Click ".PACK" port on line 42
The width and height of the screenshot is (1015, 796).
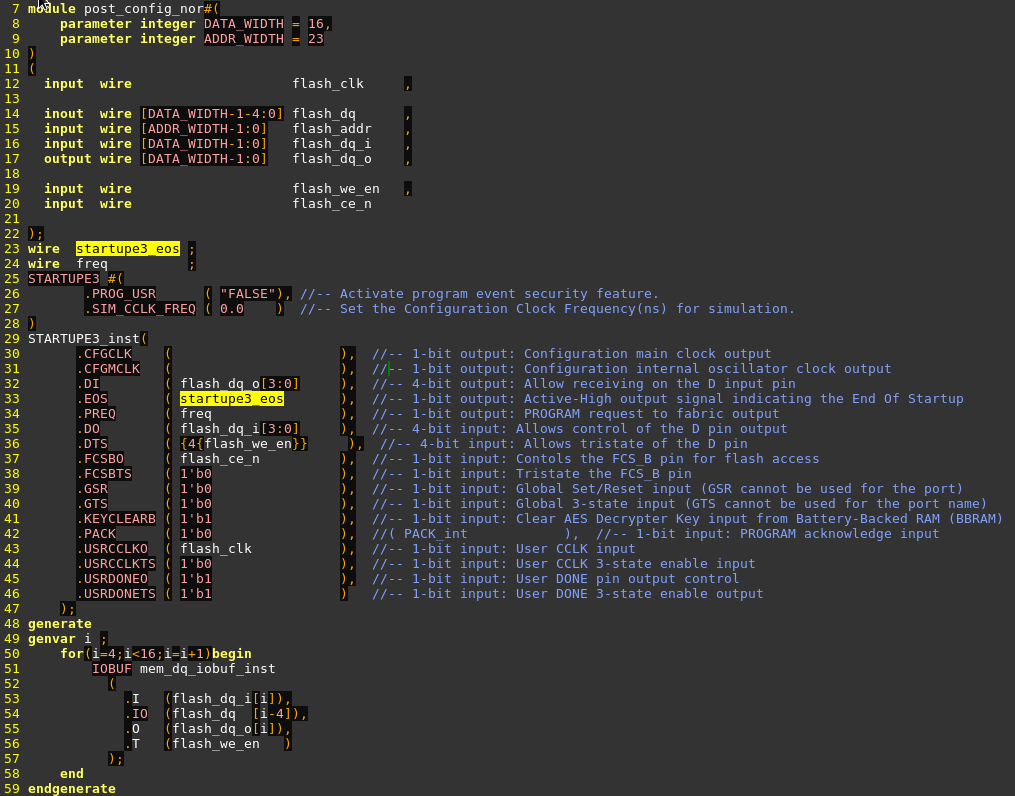pos(96,534)
